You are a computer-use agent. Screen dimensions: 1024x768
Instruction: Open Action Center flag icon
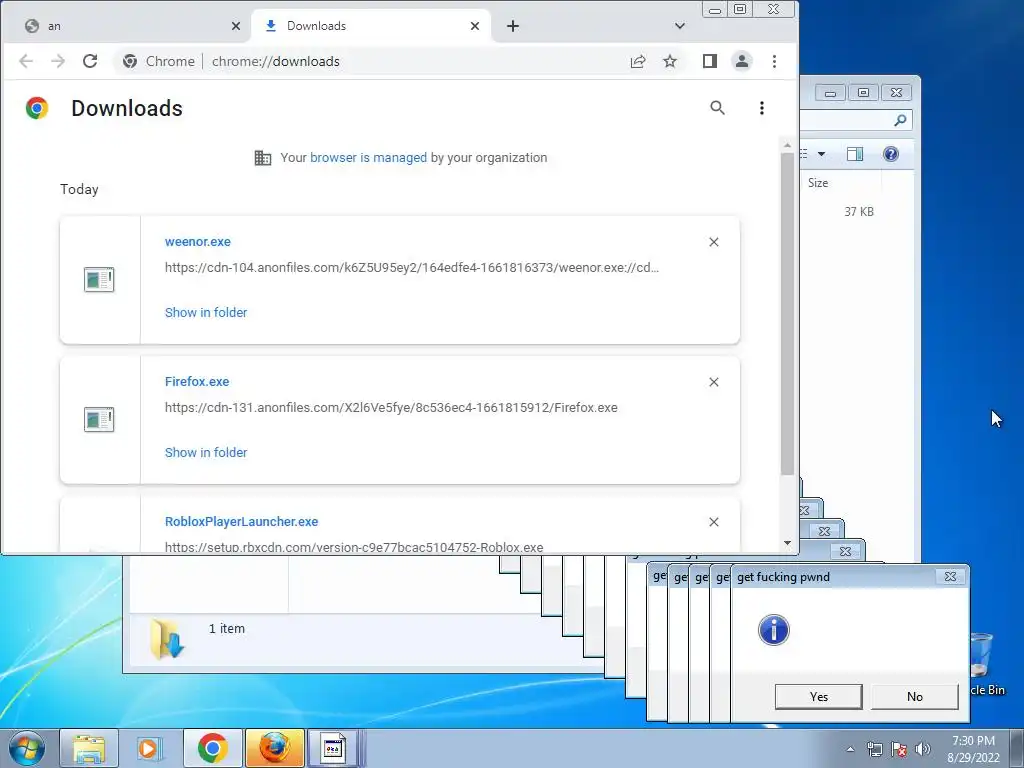coord(899,749)
